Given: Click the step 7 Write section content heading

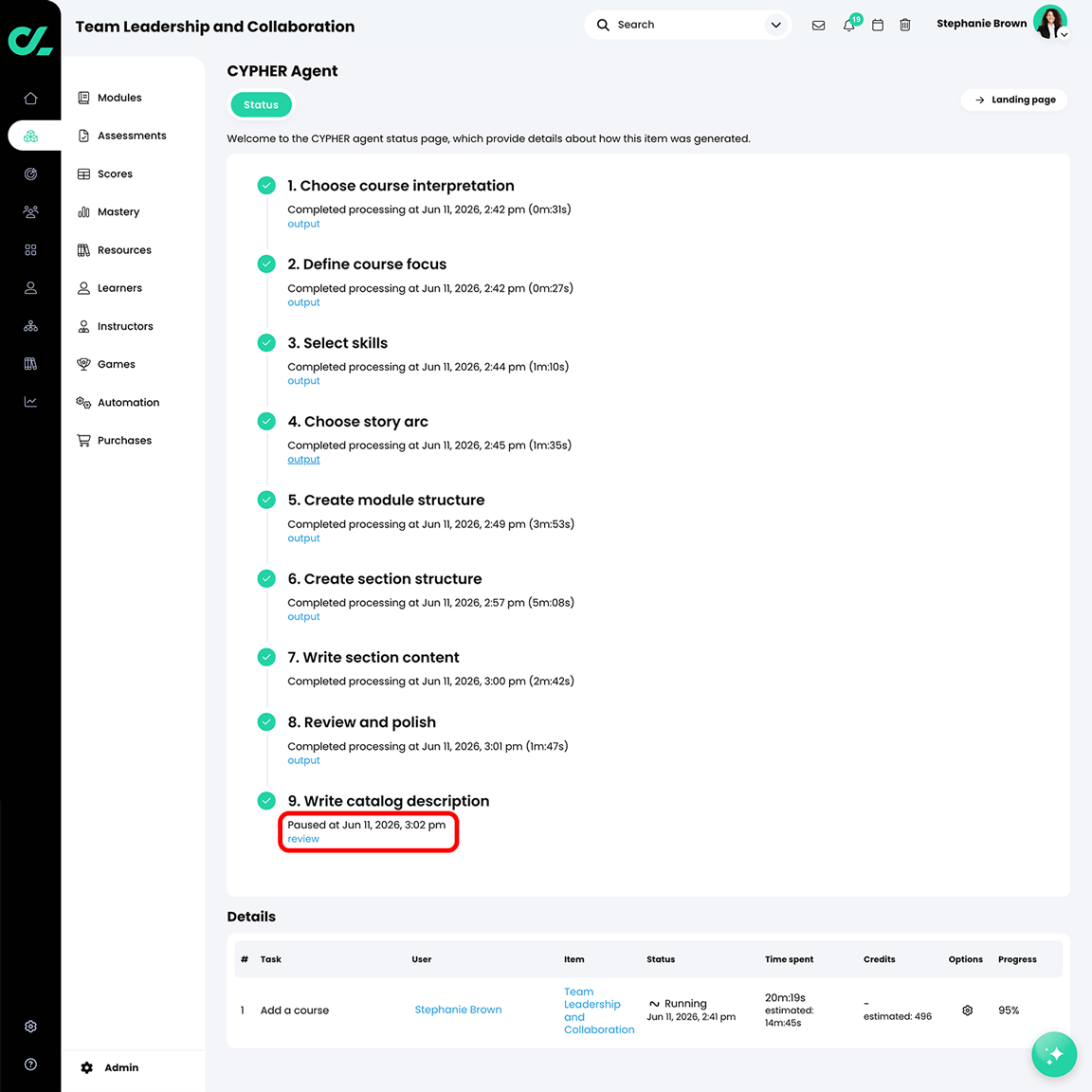Looking at the screenshot, I should coord(373,658).
